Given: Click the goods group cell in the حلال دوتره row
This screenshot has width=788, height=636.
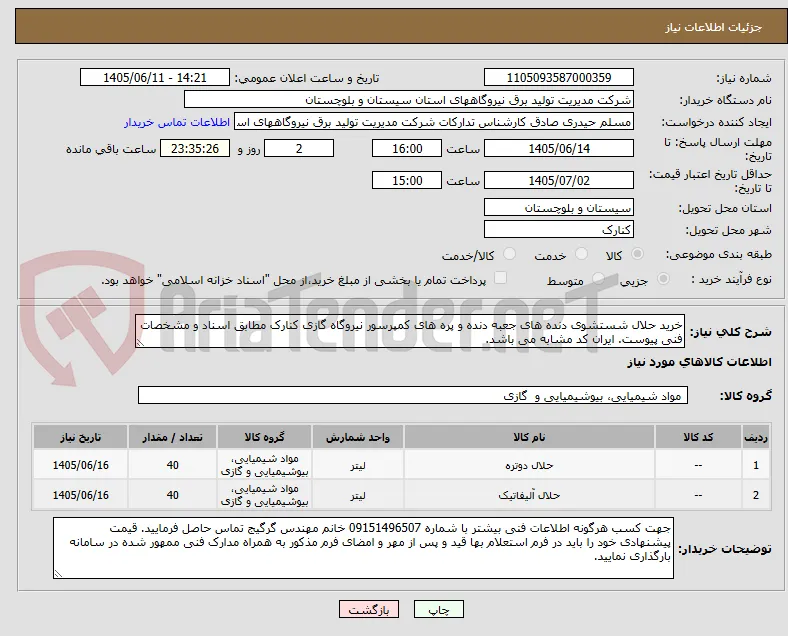Looking at the screenshot, I should pyautogui.click(x=264, y=465).
